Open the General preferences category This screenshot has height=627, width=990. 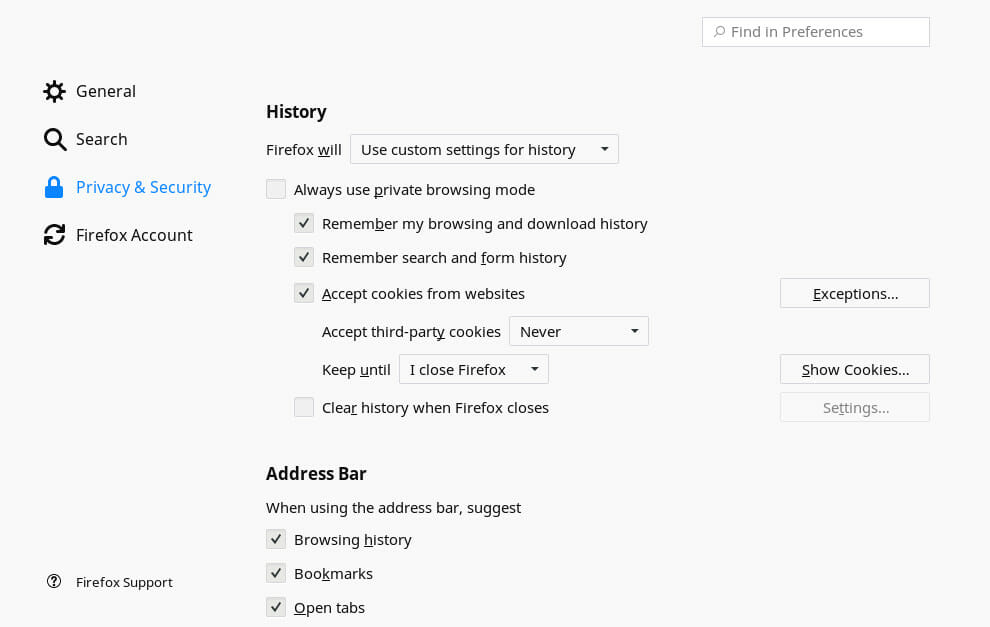[x=105, y=92]
